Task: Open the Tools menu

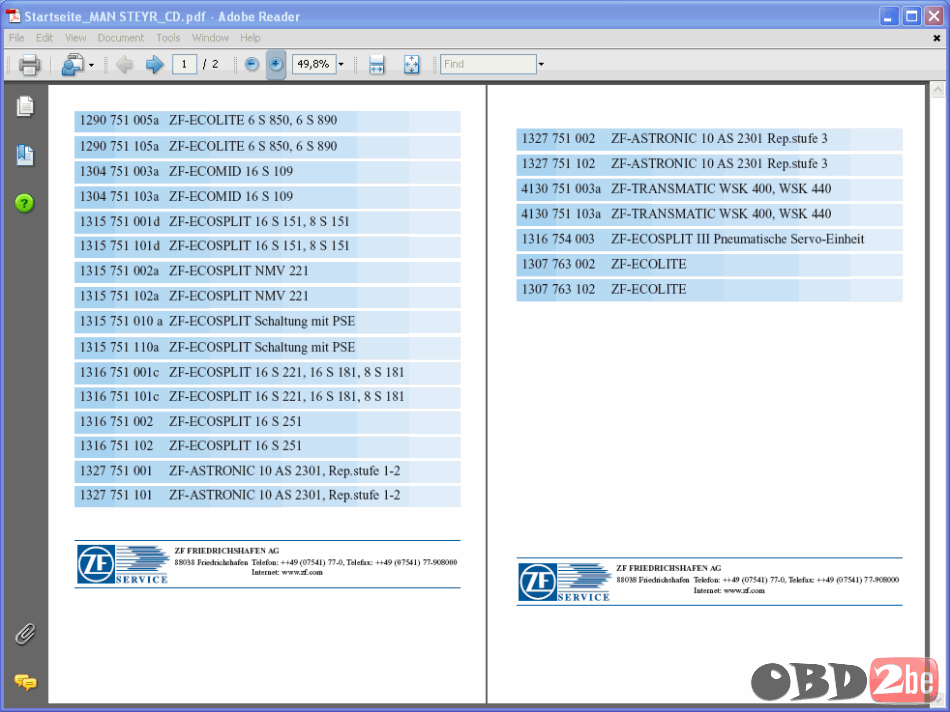Action: 168,38
